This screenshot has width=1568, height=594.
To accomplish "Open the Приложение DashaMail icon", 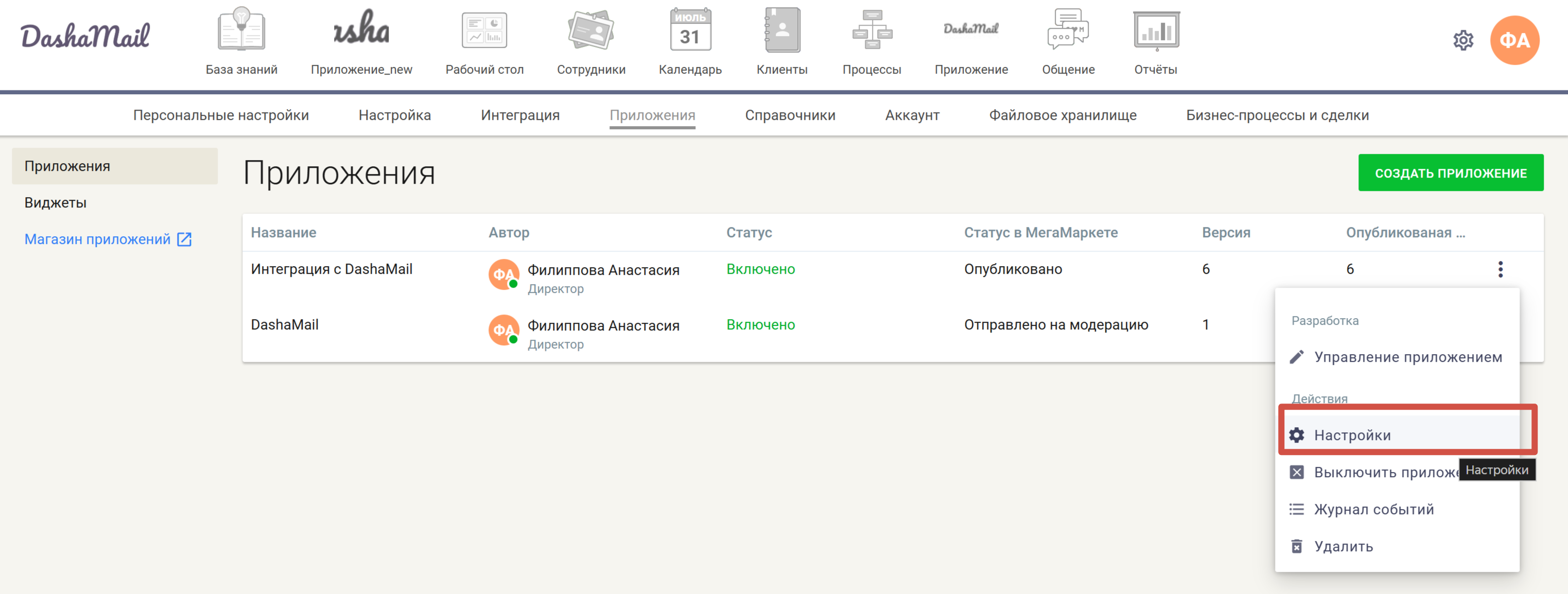I will pyautogui.click(x=971, y=29).
